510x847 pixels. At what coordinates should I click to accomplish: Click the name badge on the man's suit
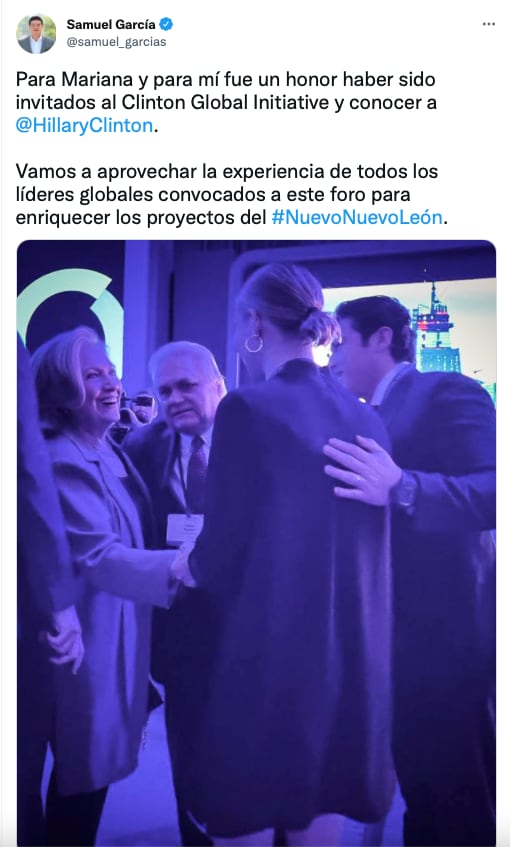tap(185, 529)
